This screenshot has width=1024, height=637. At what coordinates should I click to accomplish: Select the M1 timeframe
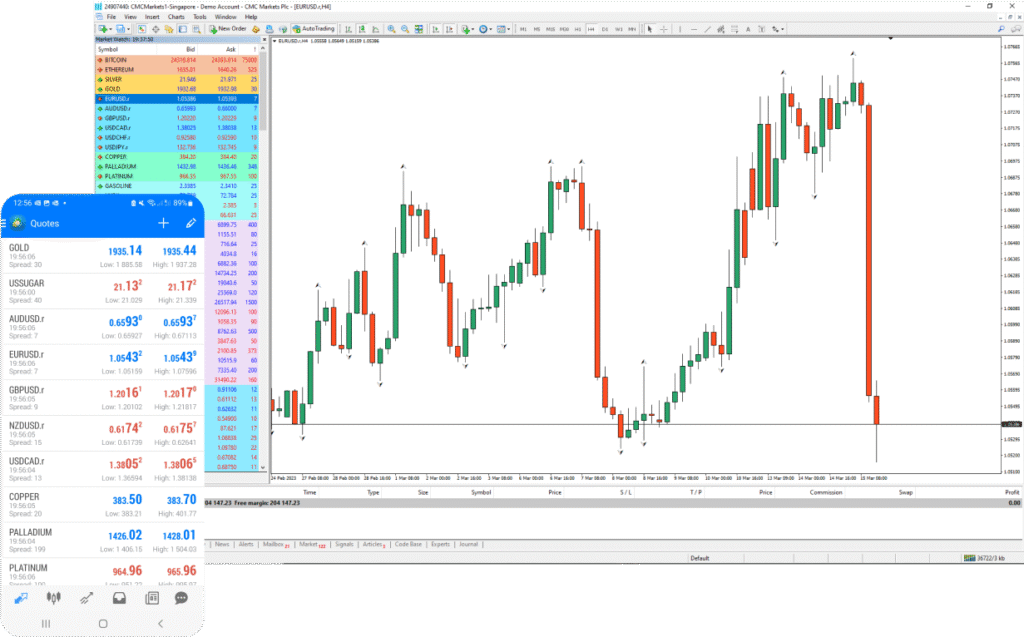click(x=523, y=29)
